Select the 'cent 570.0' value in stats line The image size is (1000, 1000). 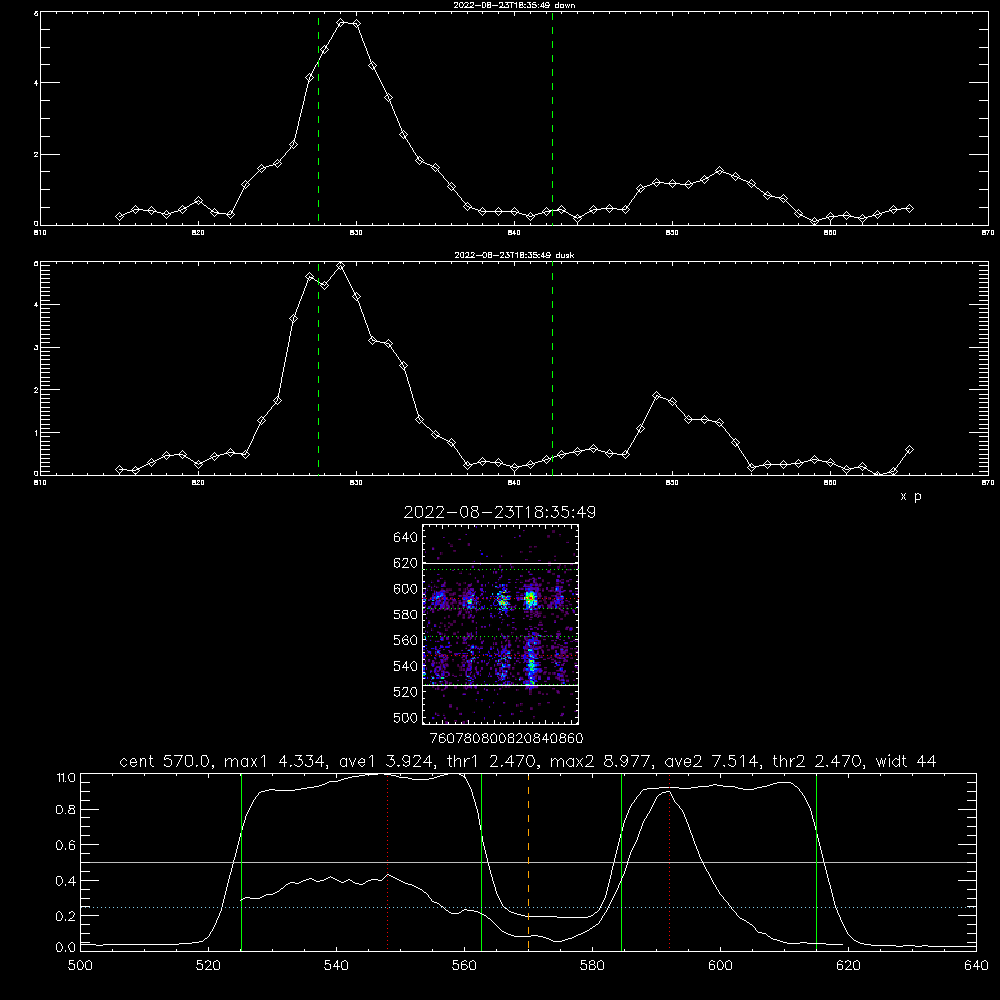coord(165,761)
